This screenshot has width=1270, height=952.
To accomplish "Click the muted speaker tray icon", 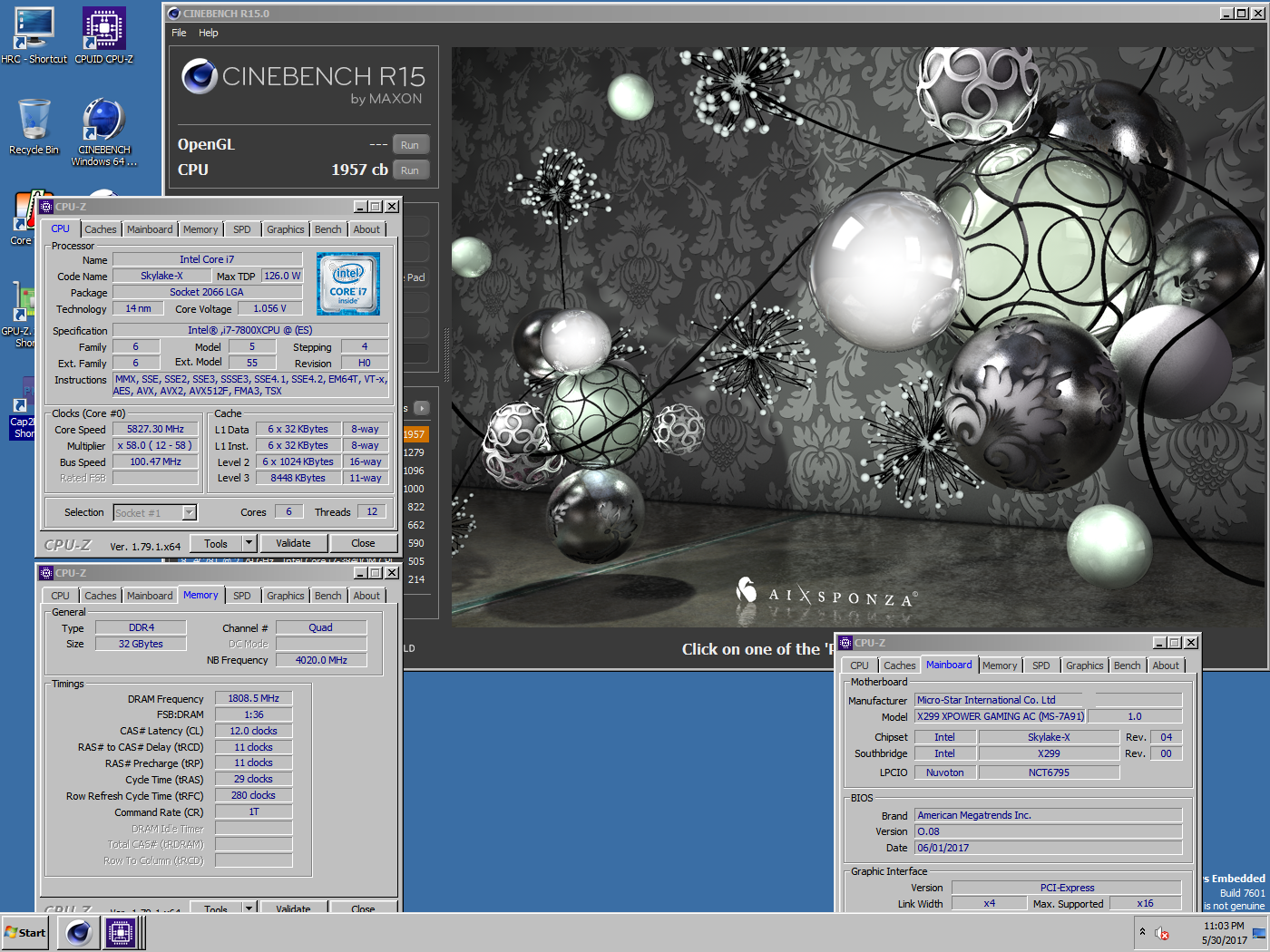I will (x=1162, y=933).
